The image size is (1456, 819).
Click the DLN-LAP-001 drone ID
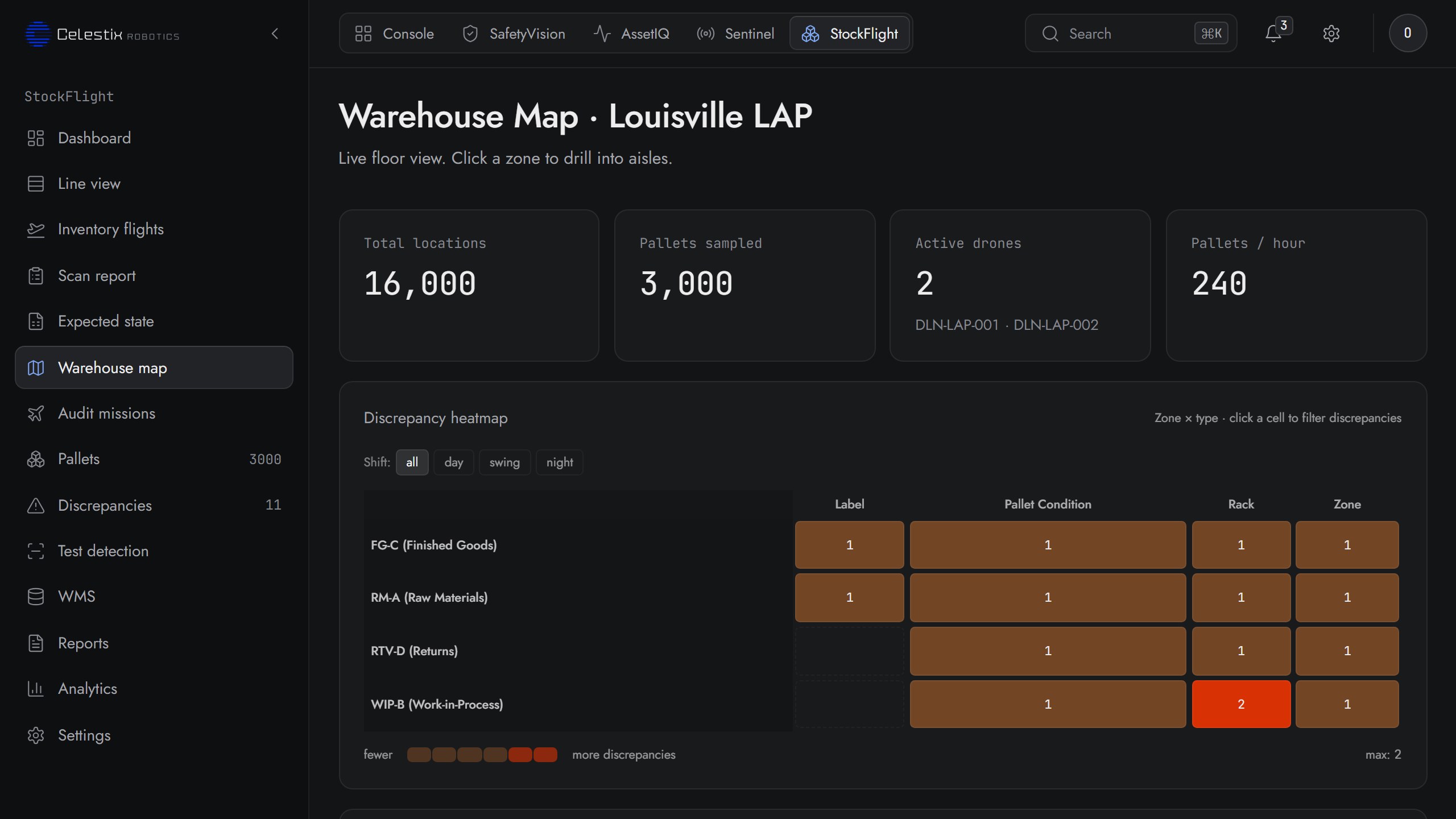click(x=957, y=325)
